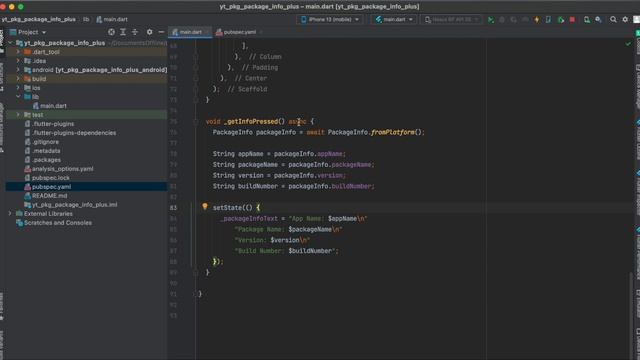The height and width of the screenshot is (360, 640).
Task: Click _getInfoPressed method name
Action: (251, 122)
